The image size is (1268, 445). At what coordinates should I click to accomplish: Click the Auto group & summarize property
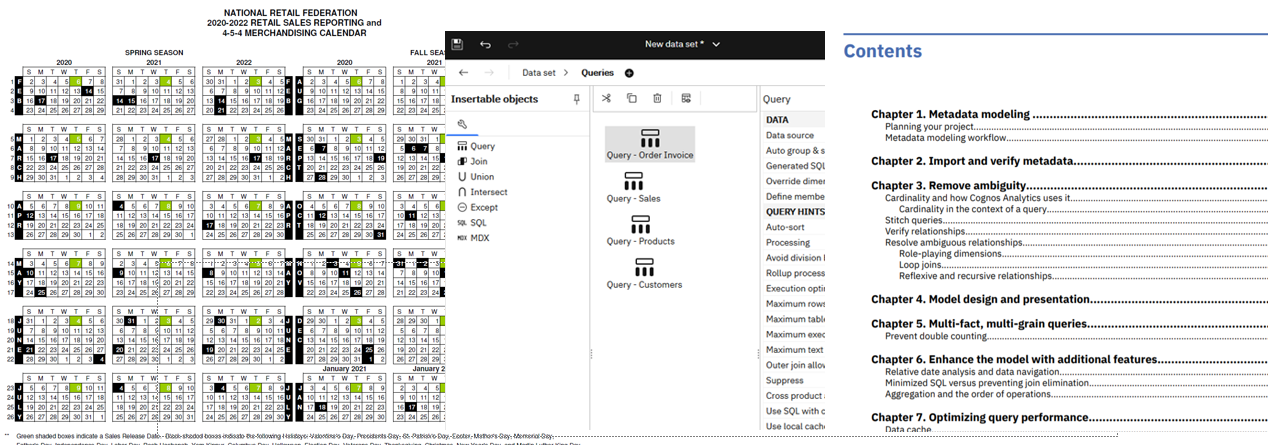(795, 150)
